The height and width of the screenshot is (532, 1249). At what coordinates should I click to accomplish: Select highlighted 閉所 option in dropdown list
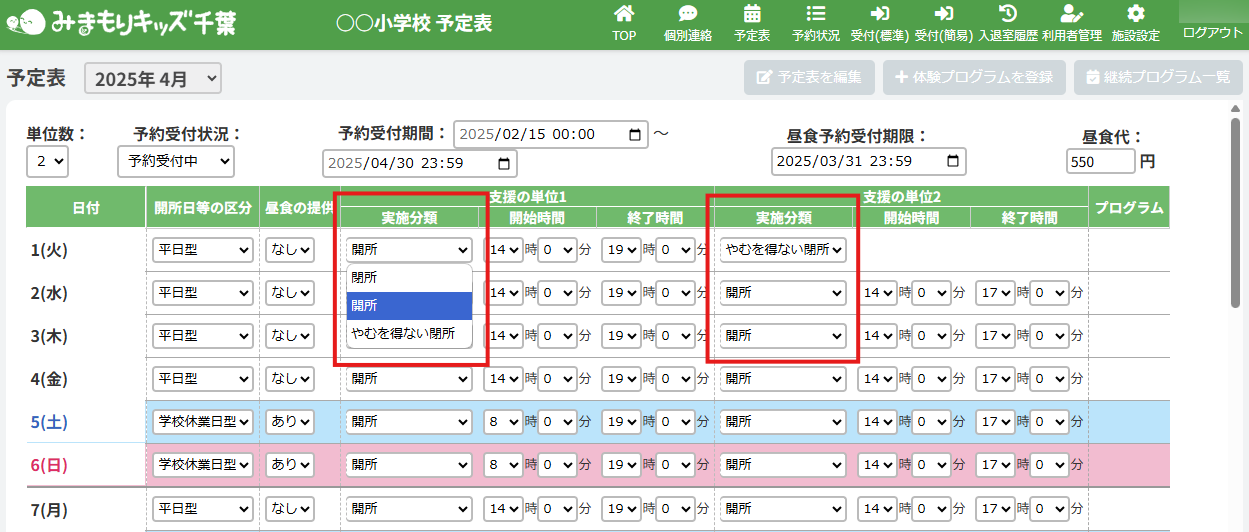(409, 306)
